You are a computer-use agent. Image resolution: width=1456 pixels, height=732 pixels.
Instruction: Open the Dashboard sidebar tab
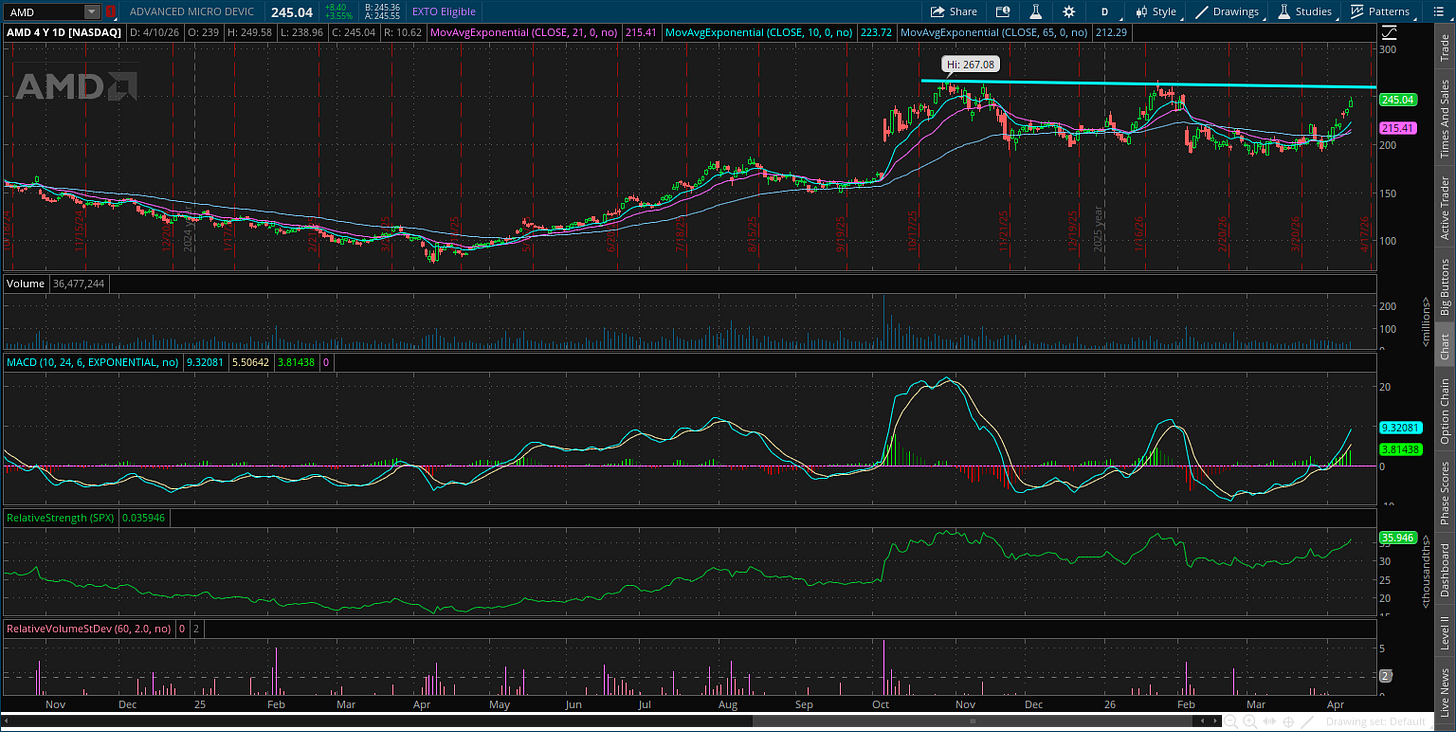coord(1444,570)
